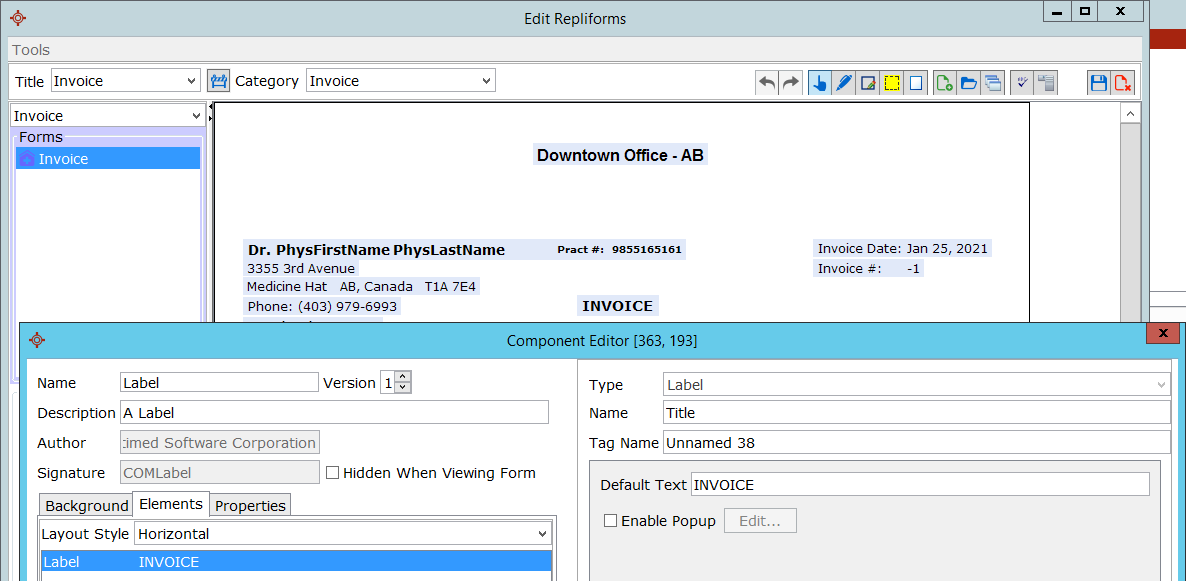Choose the yellow dashed selection tool

tap(892, 83)
